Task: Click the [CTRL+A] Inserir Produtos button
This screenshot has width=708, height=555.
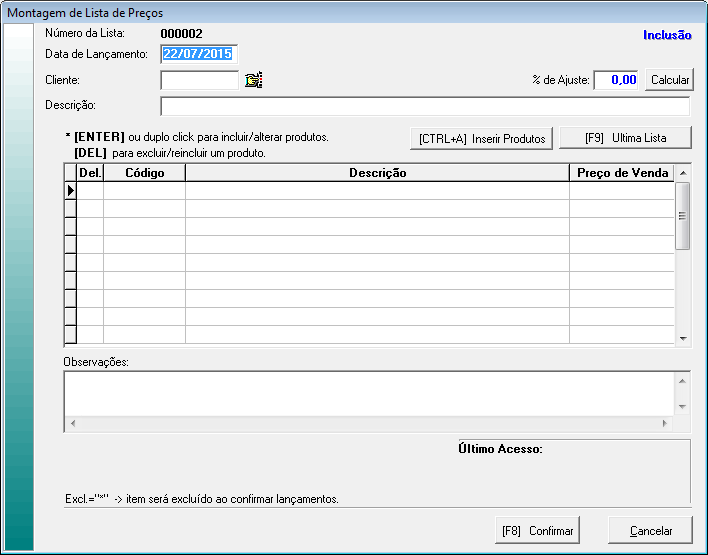Action: pyautogui.click(x=482, y=139)
